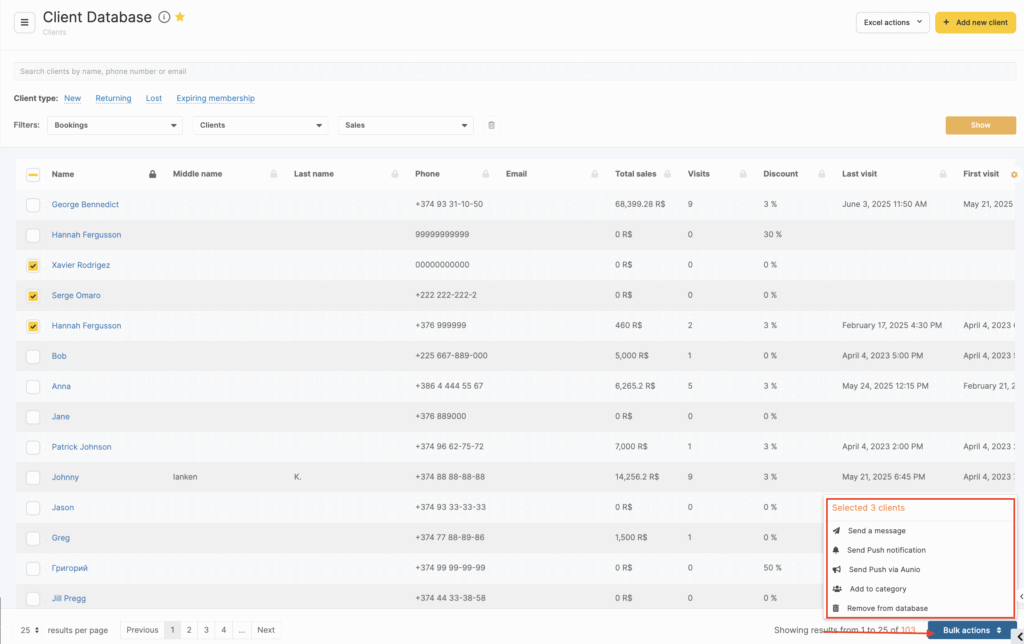
Task: Click paper plane icon for Send a message
Action: (x=837, y=531)
